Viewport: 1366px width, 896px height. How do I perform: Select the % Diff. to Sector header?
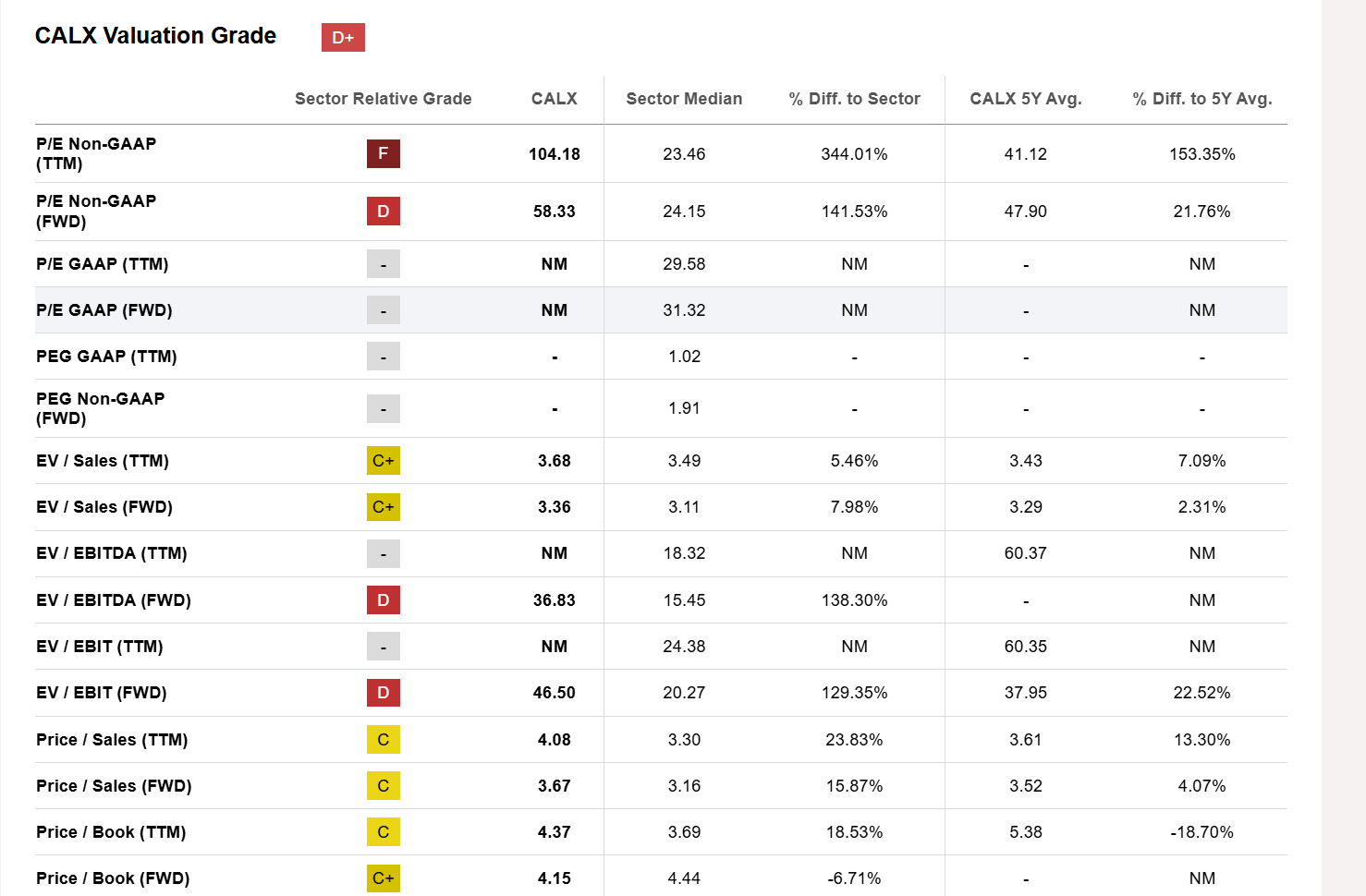click(853, 98)
